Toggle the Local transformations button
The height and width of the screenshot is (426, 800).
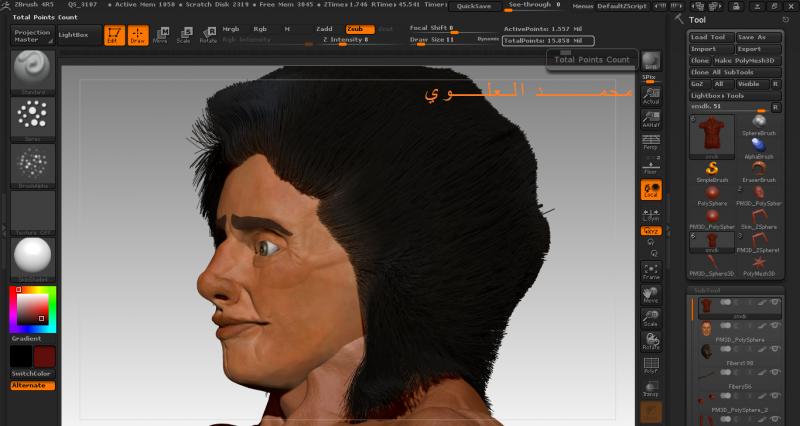(651, 189)
